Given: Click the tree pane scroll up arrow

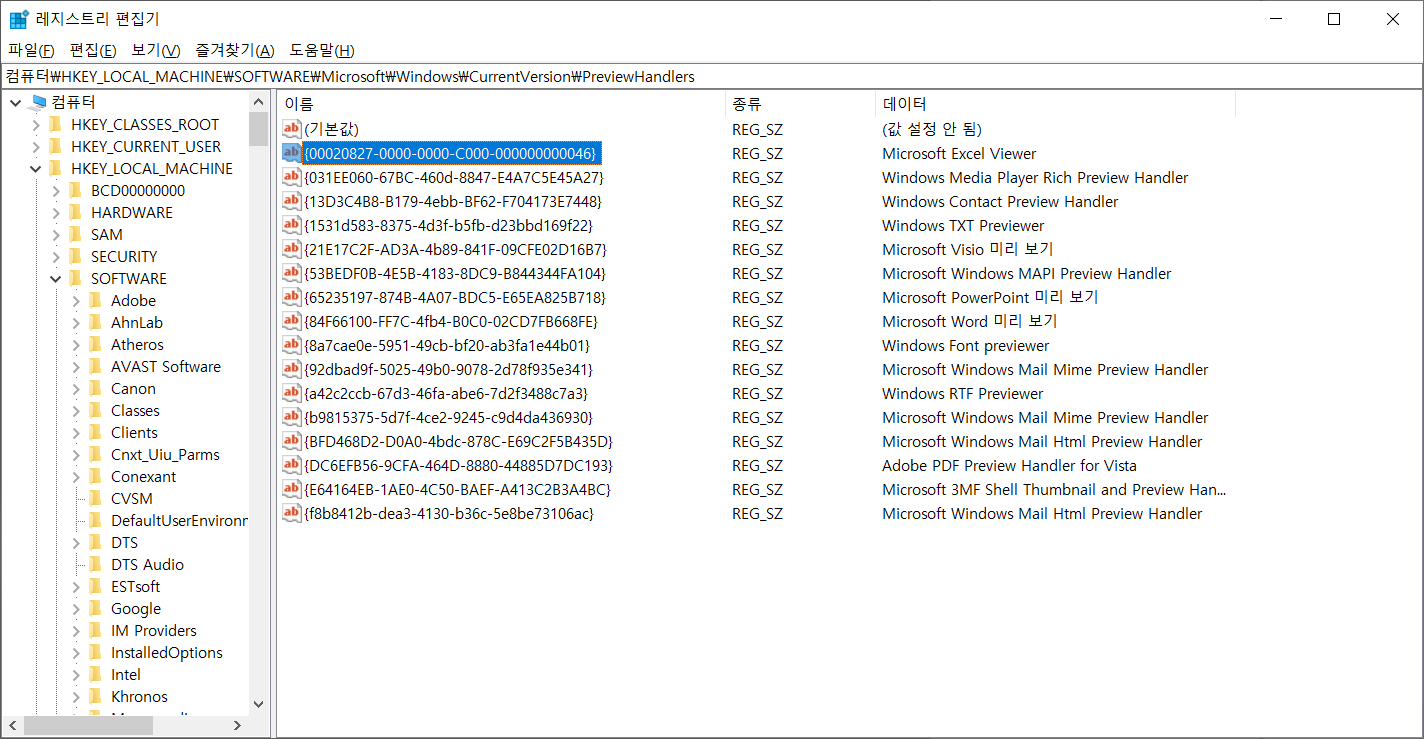Looking at the screenshot, I should pos(259,102).
